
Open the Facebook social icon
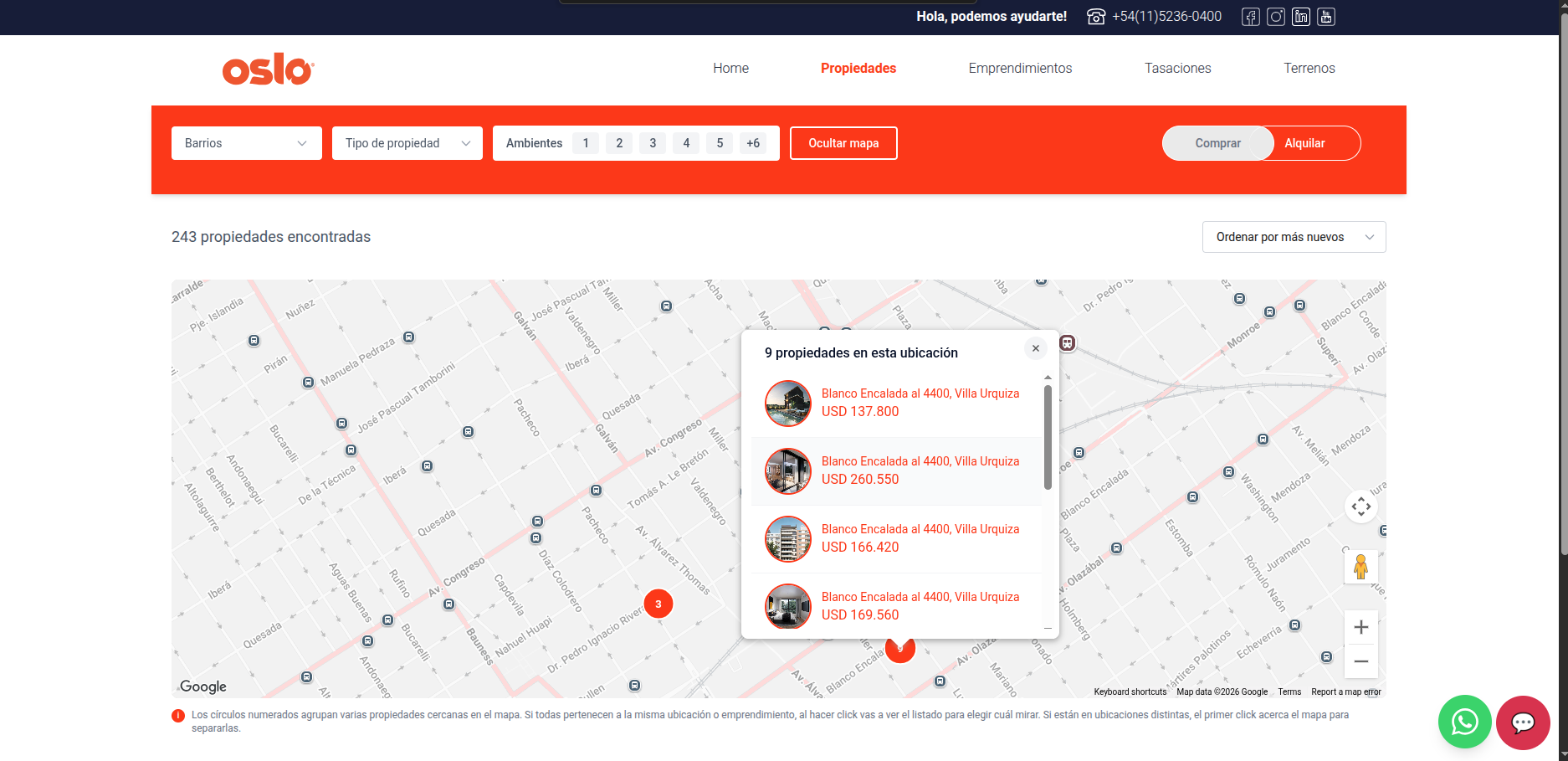(x=1250, y=17)
